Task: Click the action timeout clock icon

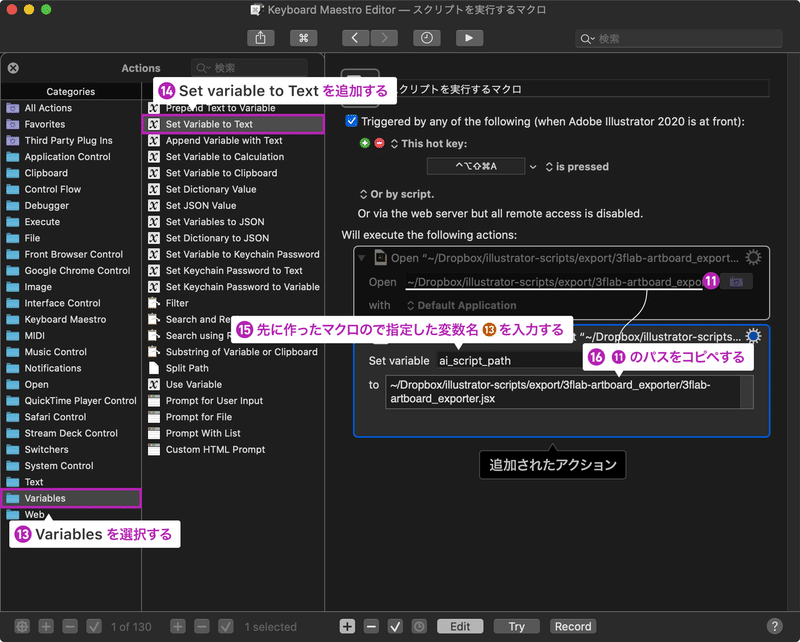Action: (419, 626)
